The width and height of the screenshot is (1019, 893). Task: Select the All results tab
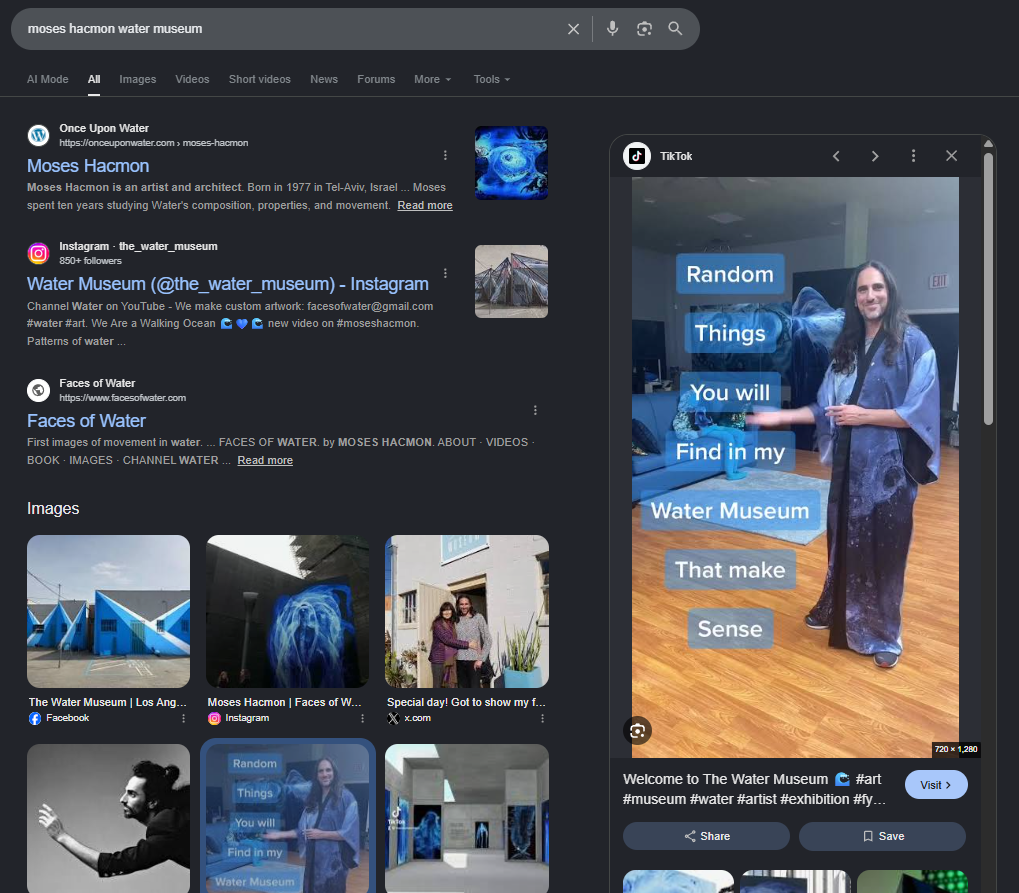94,79
